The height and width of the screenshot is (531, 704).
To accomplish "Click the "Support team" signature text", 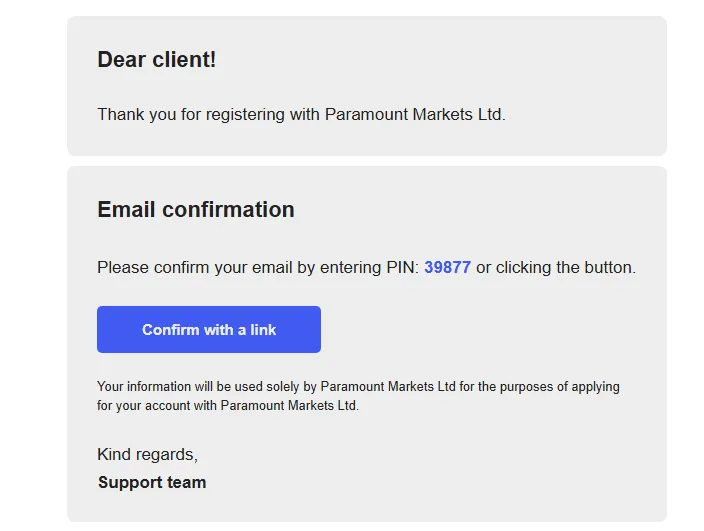I will [x=152, y=483].
